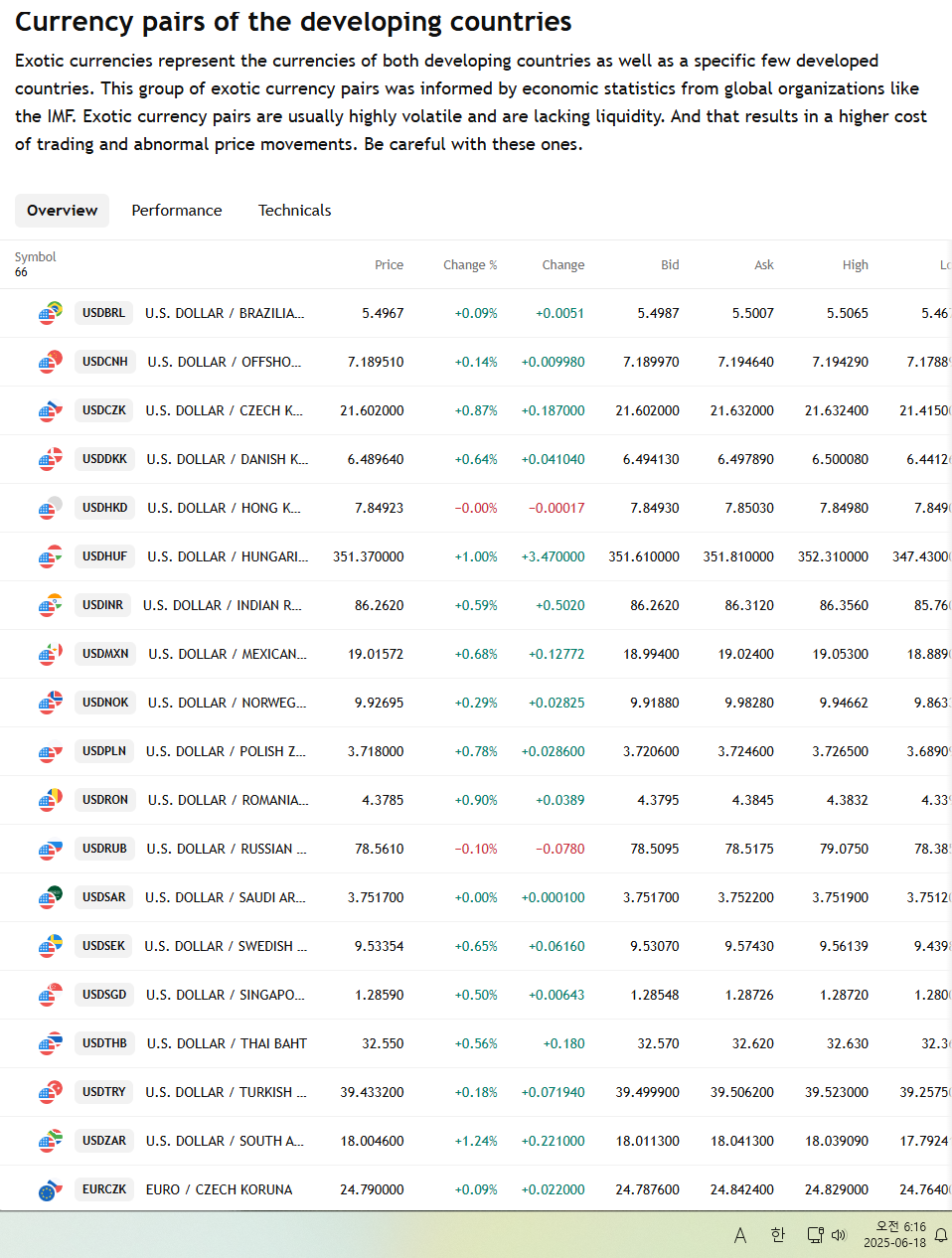
Task: Open the USDSAR symbol link
Action: coord(104,897)
